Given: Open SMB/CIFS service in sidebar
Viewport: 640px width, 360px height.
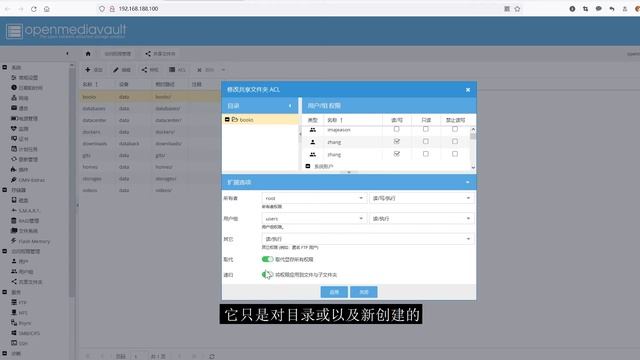Looking at the screenshot, I should pyautogui.click(x=25, y=333).
